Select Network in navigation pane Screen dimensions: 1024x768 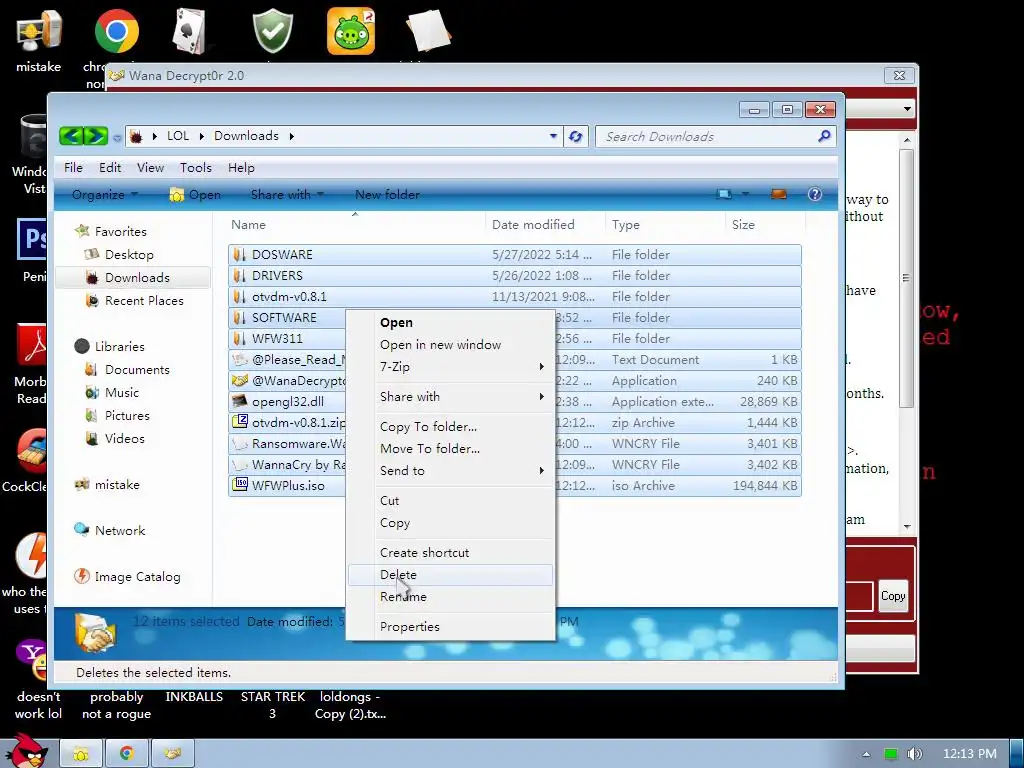coord(120,530)
